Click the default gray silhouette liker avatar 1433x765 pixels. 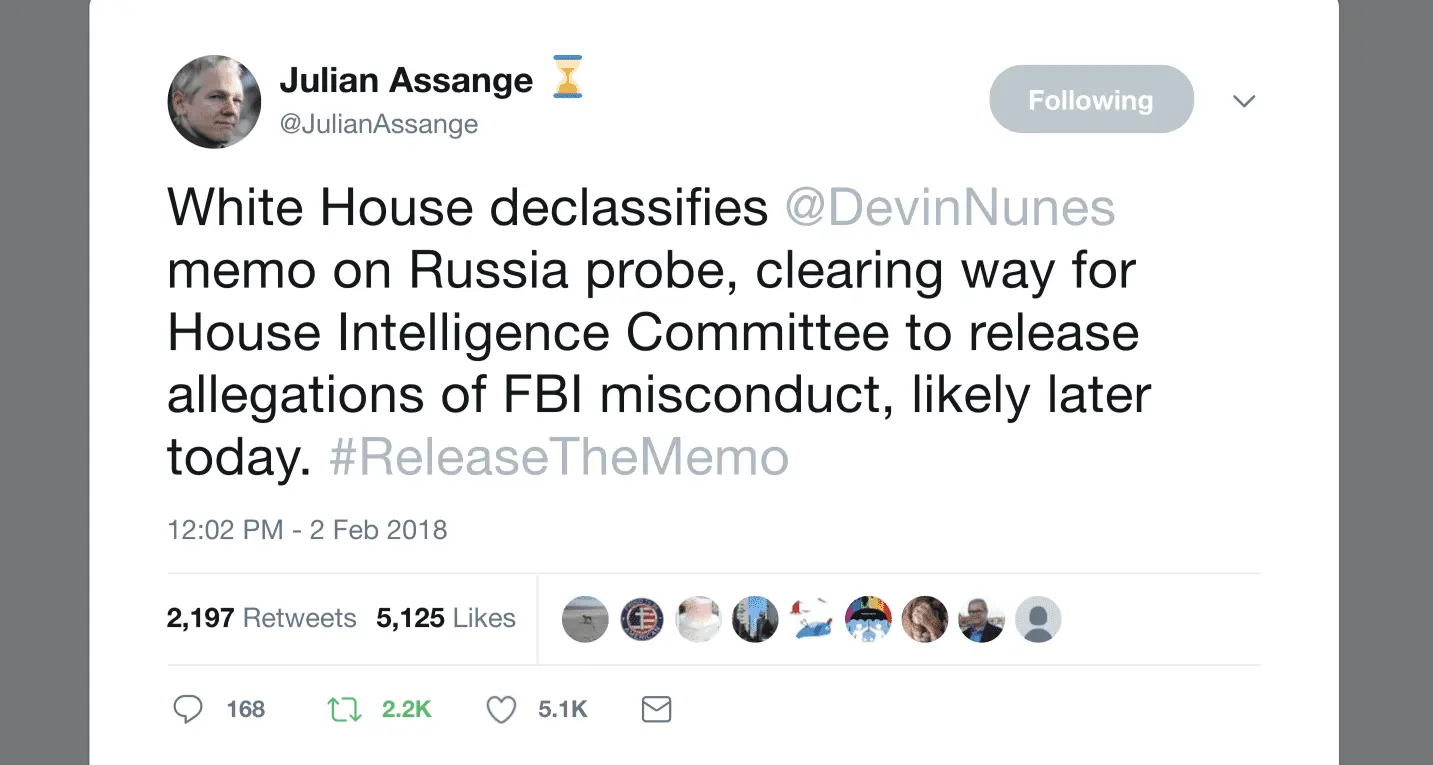pos(1038,620)
